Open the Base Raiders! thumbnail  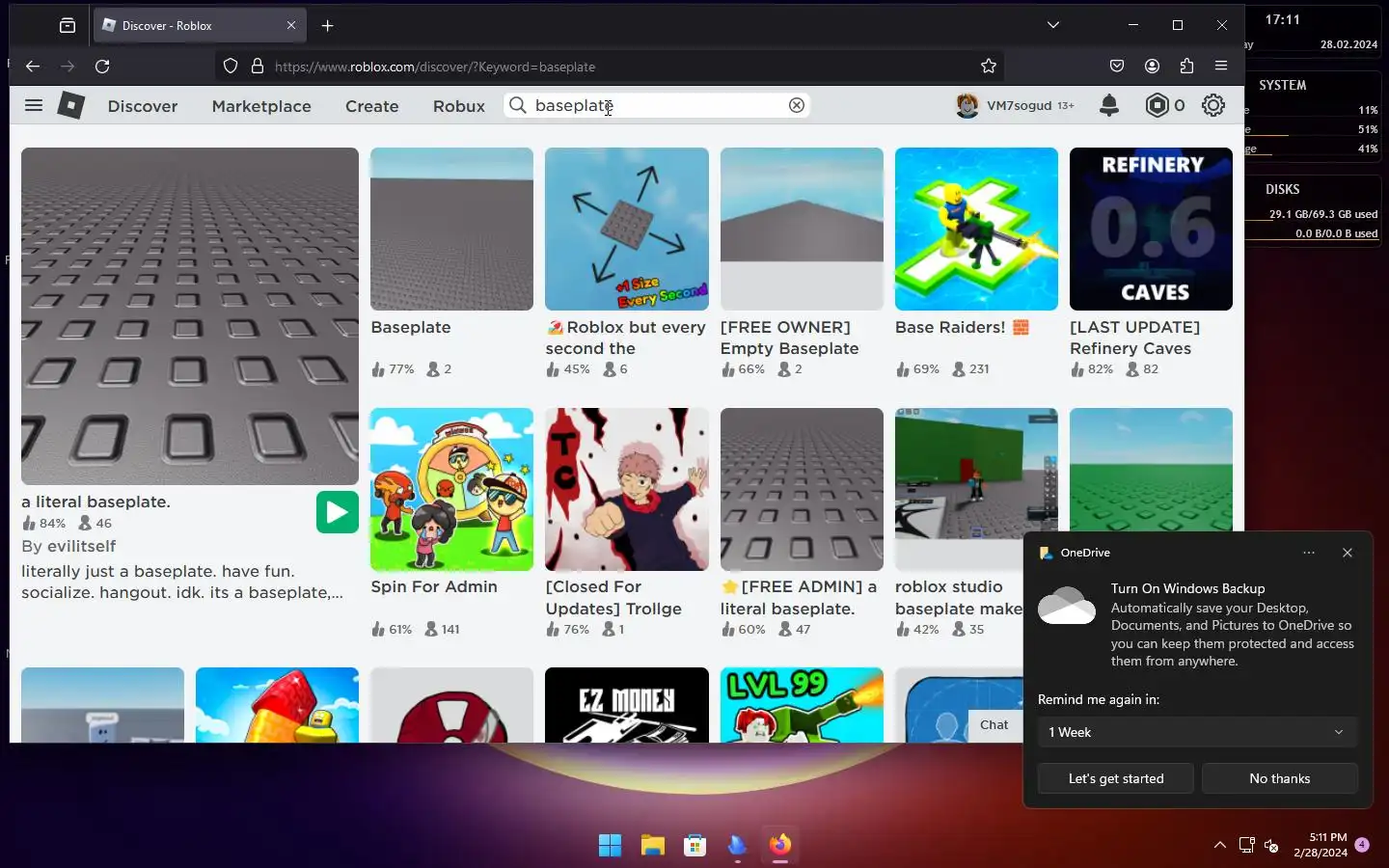[976, 229]
